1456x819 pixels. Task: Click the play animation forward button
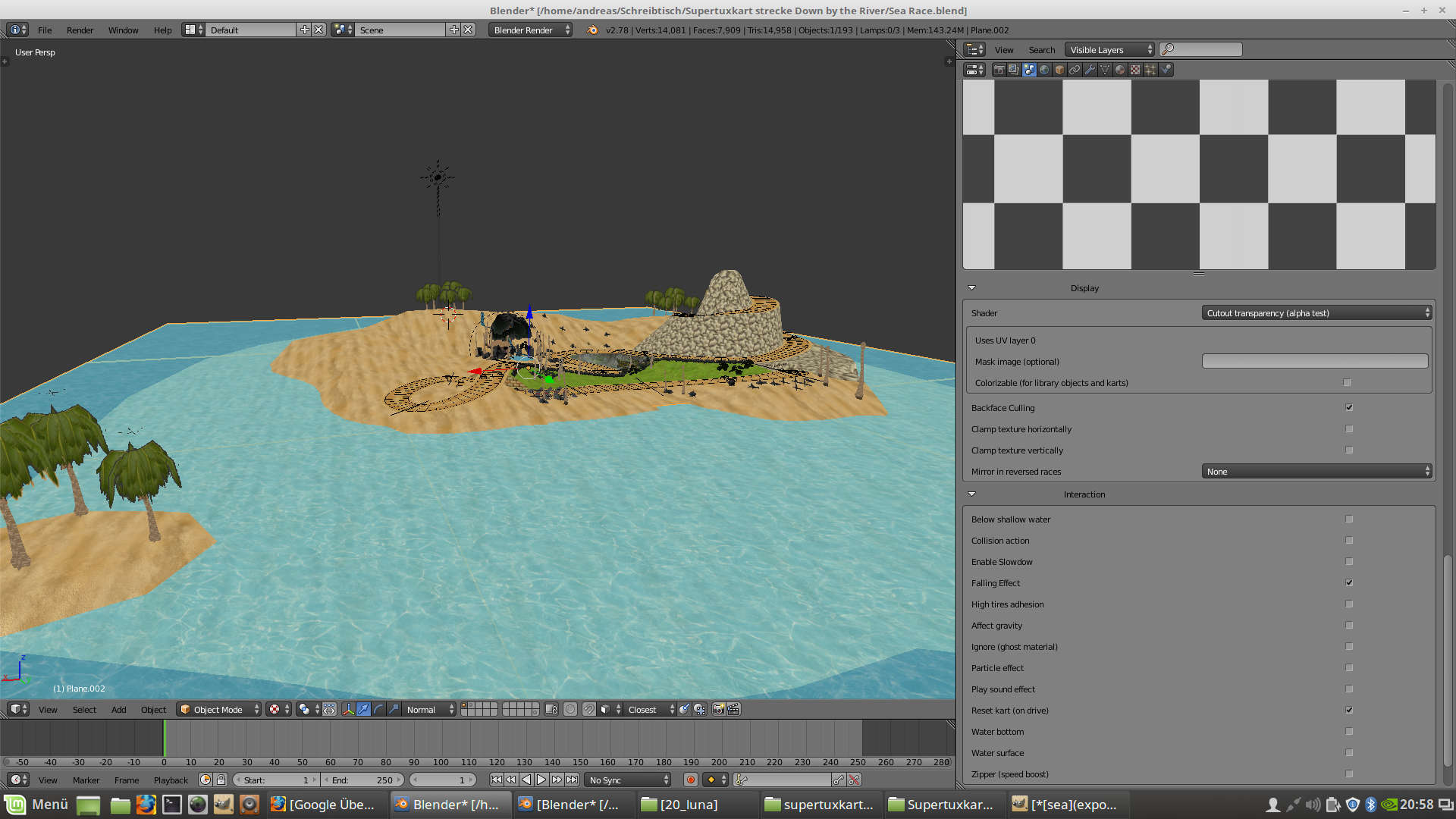[541, 780]
